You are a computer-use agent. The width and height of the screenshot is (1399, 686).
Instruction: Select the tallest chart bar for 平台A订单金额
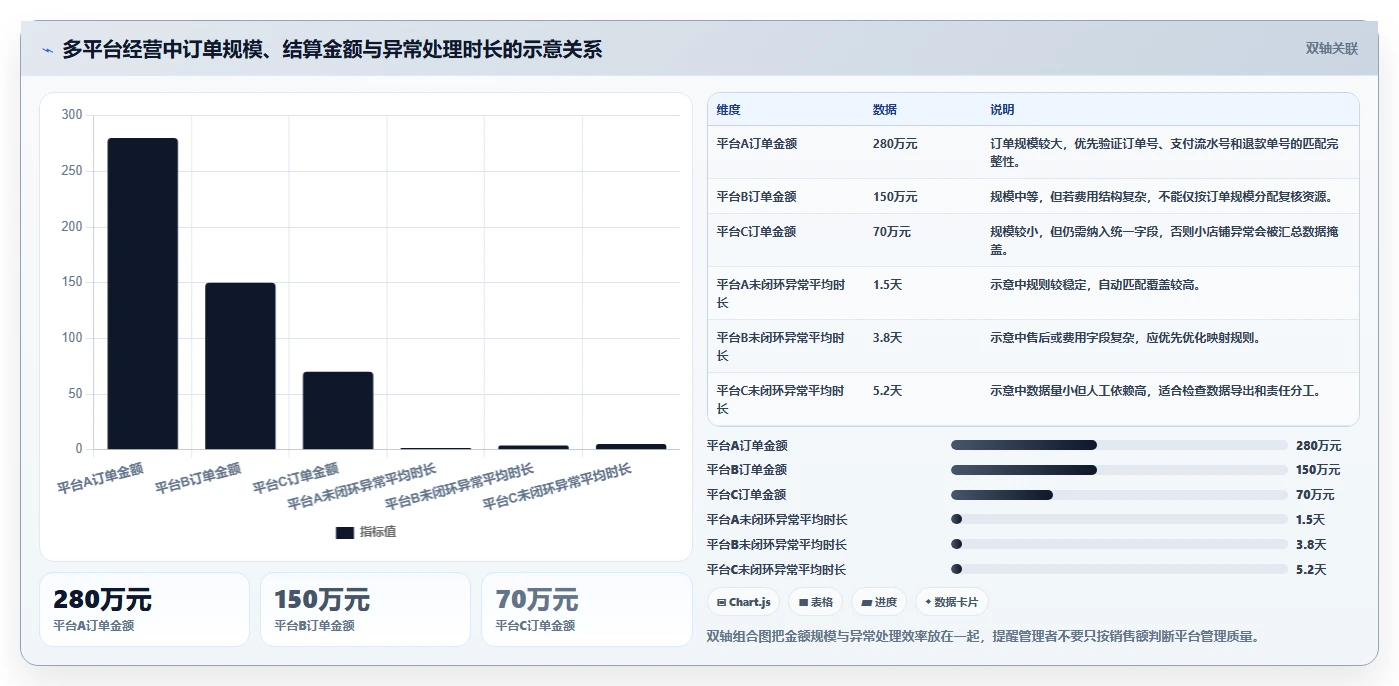point(142,294)
